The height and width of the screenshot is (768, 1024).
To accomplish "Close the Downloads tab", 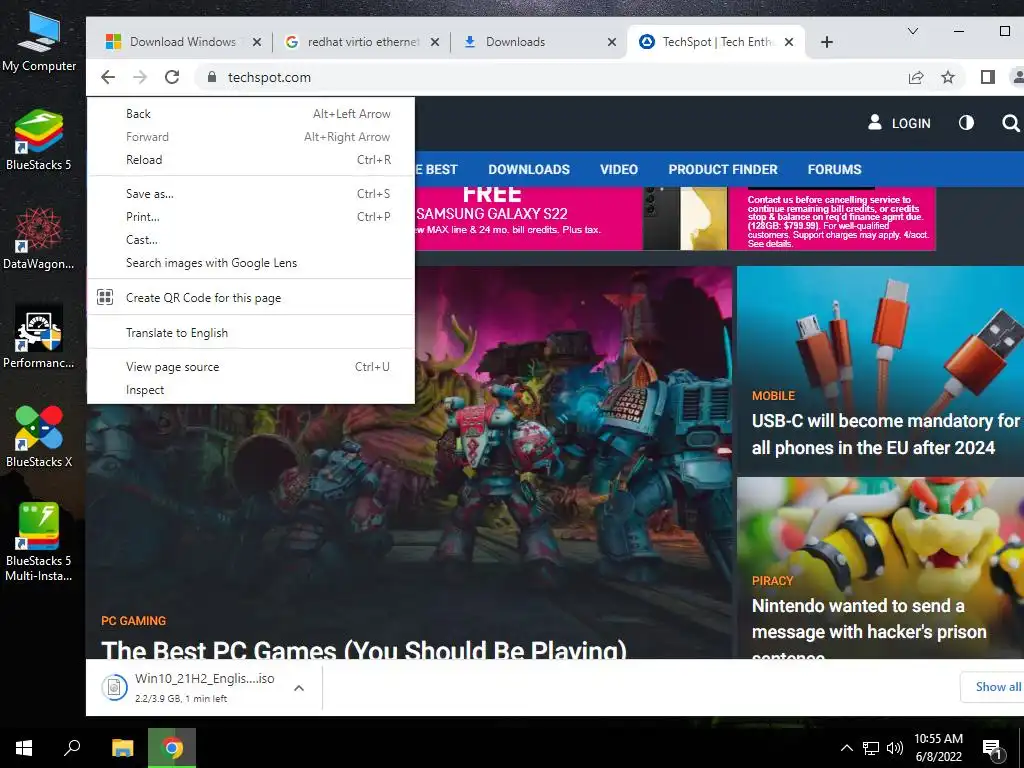I will [612, 42].
